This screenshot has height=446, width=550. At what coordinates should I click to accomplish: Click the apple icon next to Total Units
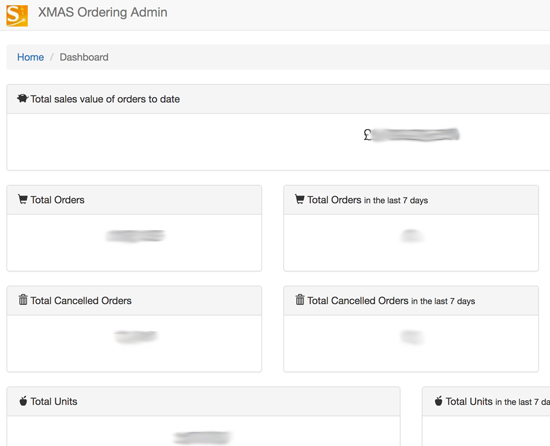(23, 401)
